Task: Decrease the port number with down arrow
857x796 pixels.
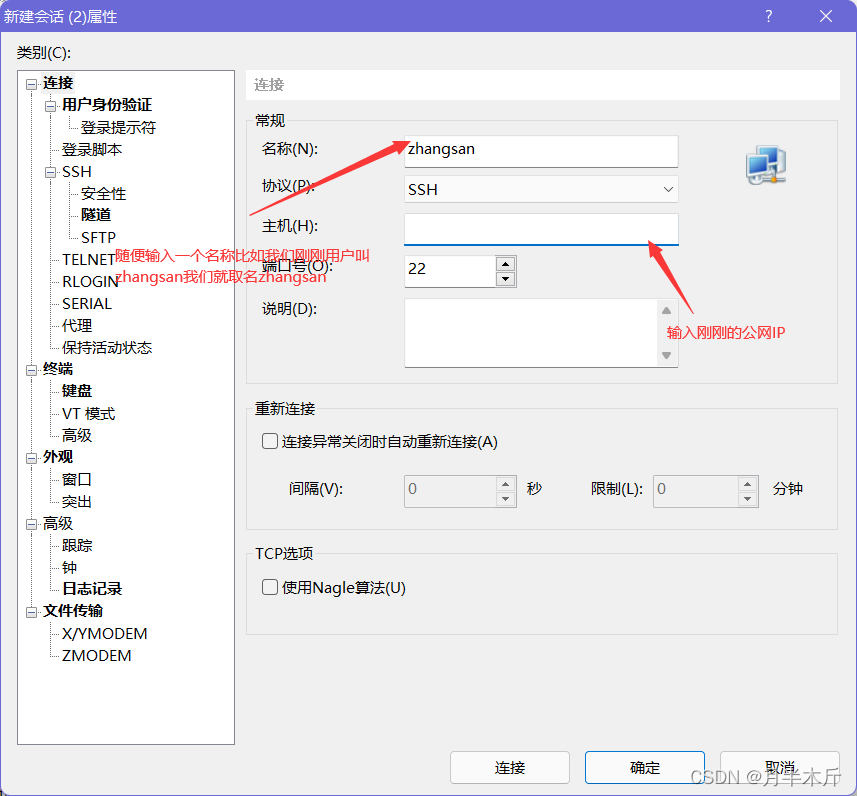Action: point(506,279)
